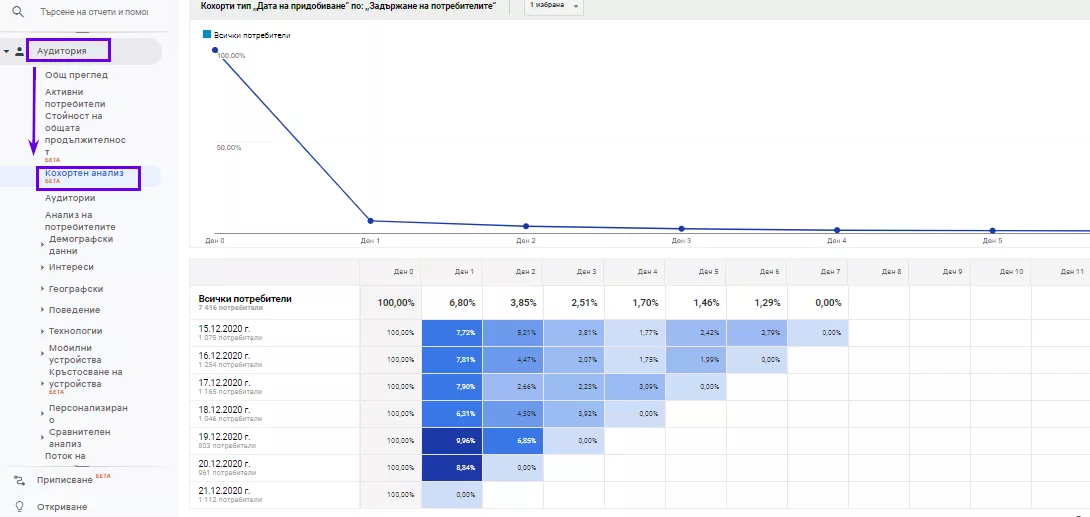Open Кохортен анализ report
This screenshot has height=517, width=1090.
coord(84,173)
